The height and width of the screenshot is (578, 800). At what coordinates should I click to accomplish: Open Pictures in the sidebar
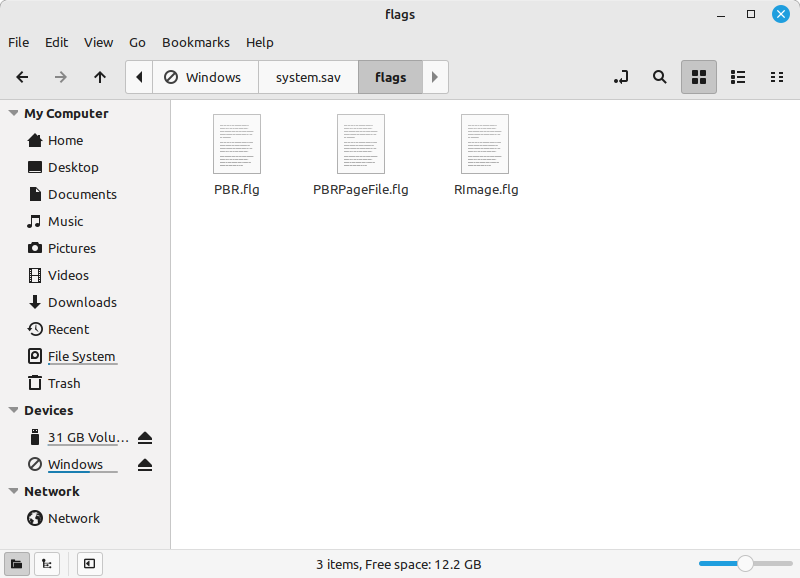coord(85,248)
